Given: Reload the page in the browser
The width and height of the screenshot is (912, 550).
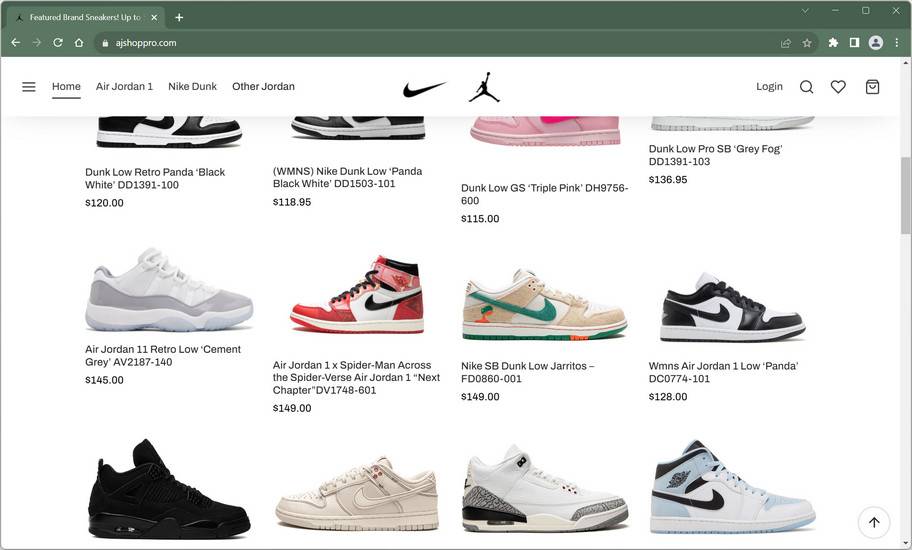Looking at the screenshot, I should point(58,42).
